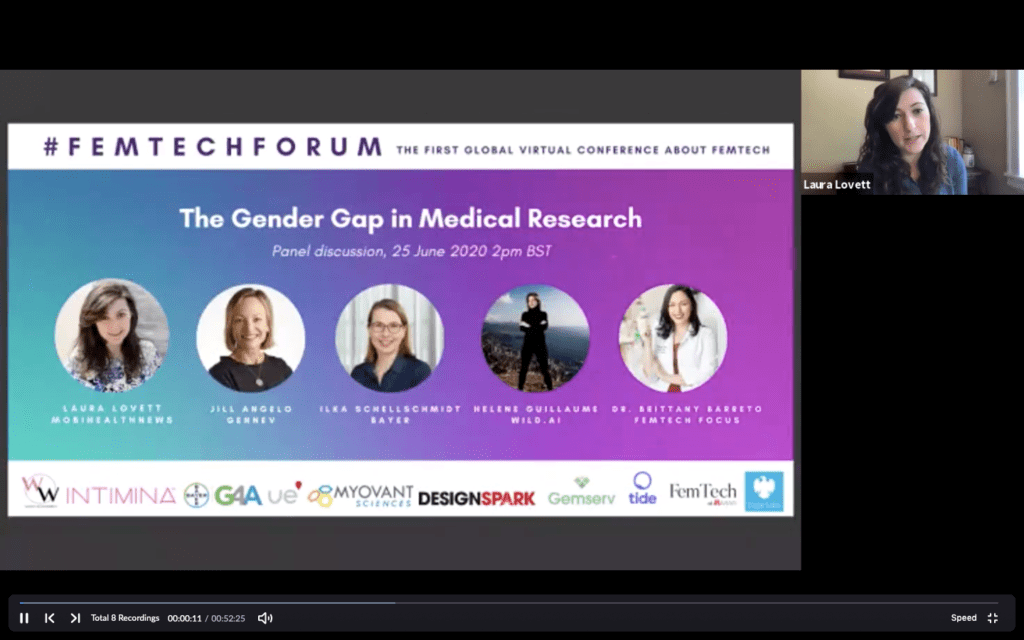Click the tide sponsor logo
The width and height of the screenshot is (1024, 640).
(642, 488)
